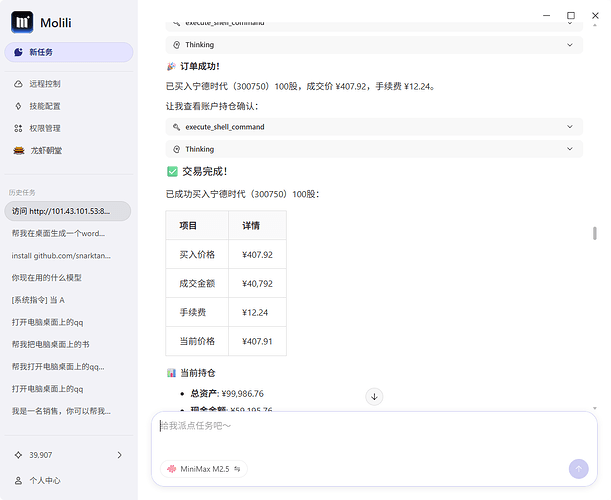Click the Molili logo icon
611x500 pixels.
(22, 22)
